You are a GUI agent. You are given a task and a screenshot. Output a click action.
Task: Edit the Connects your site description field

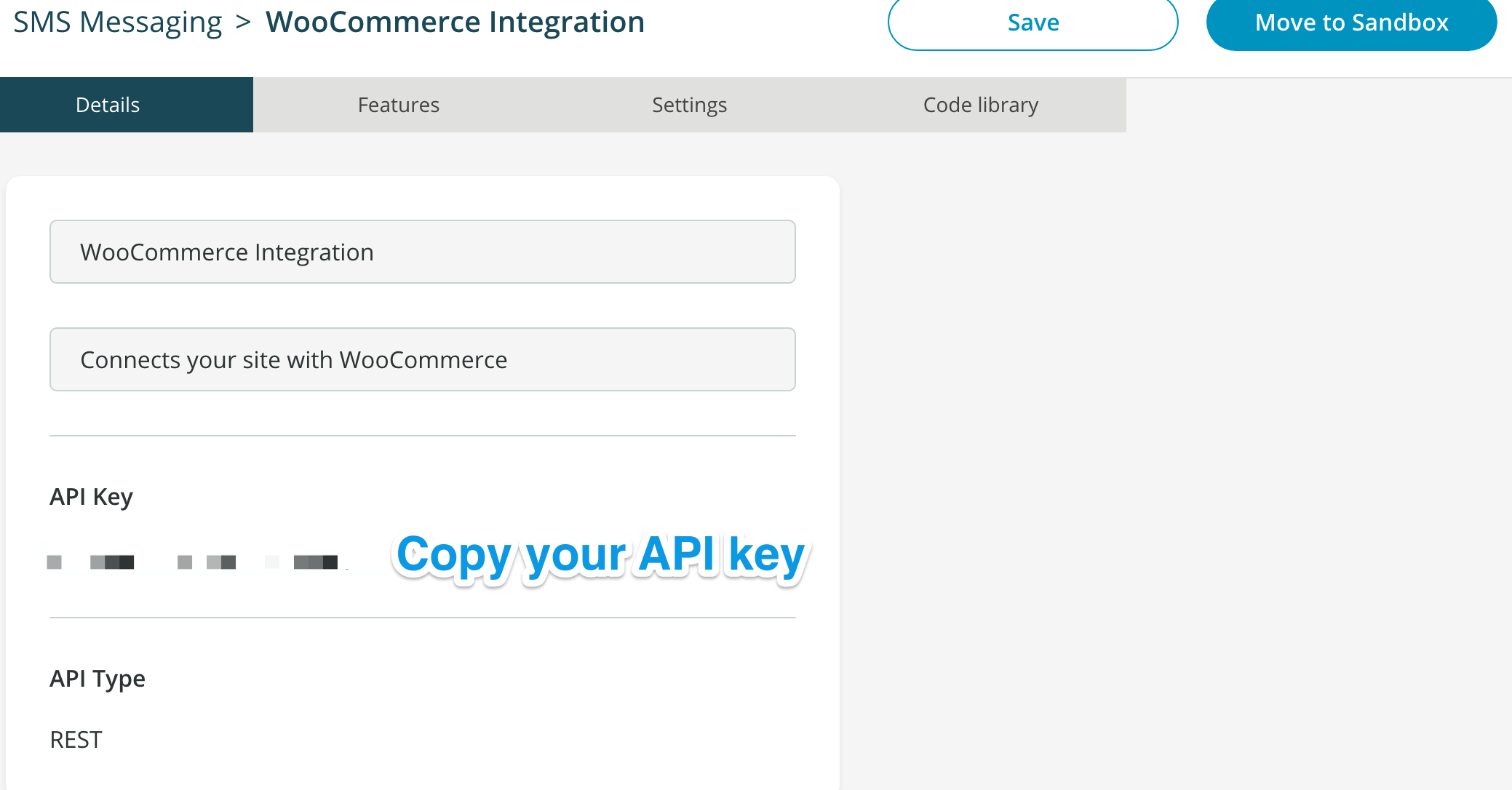(423, 359)
